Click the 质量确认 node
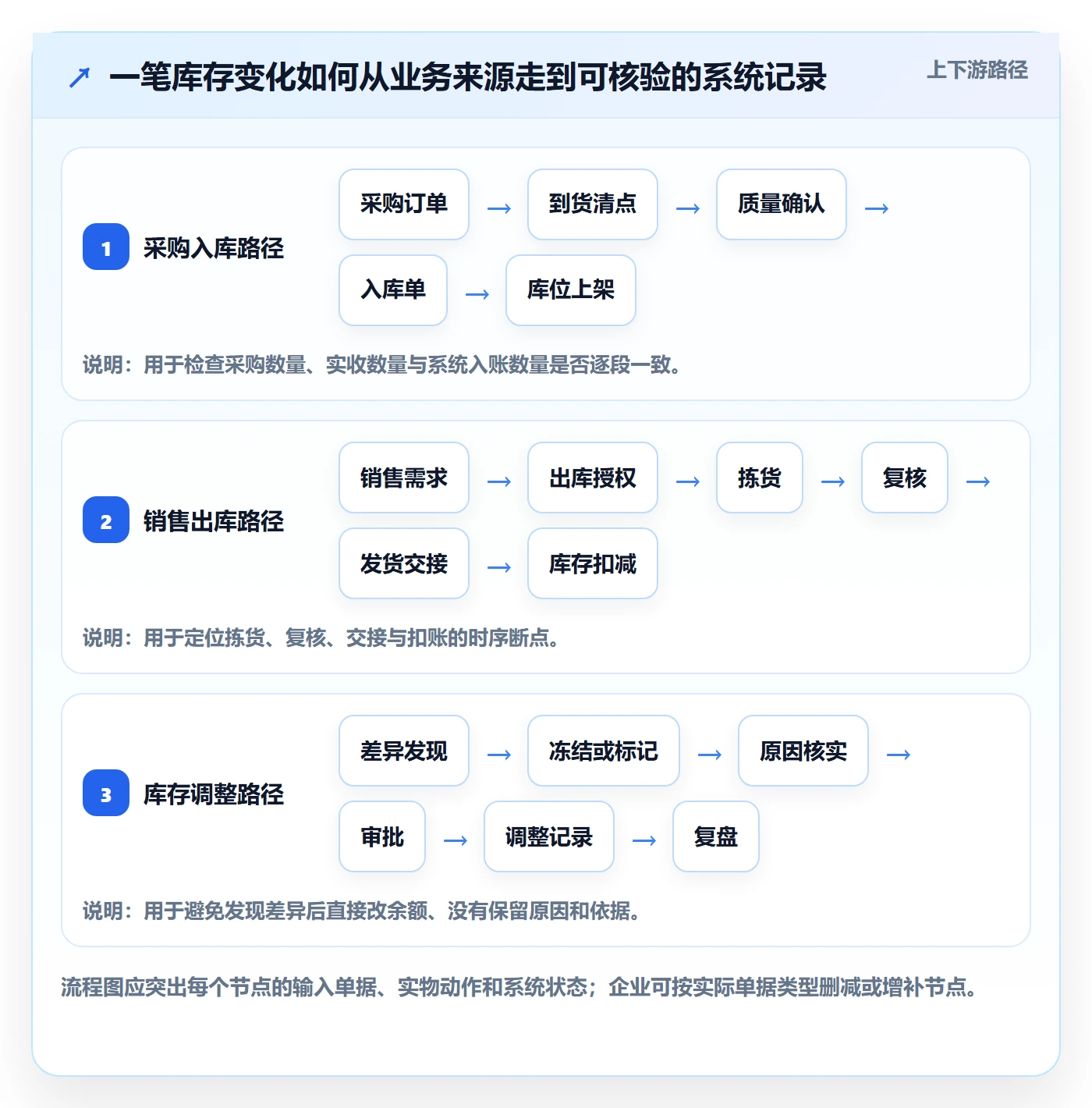The image size is (1092, 1108). 782,204
